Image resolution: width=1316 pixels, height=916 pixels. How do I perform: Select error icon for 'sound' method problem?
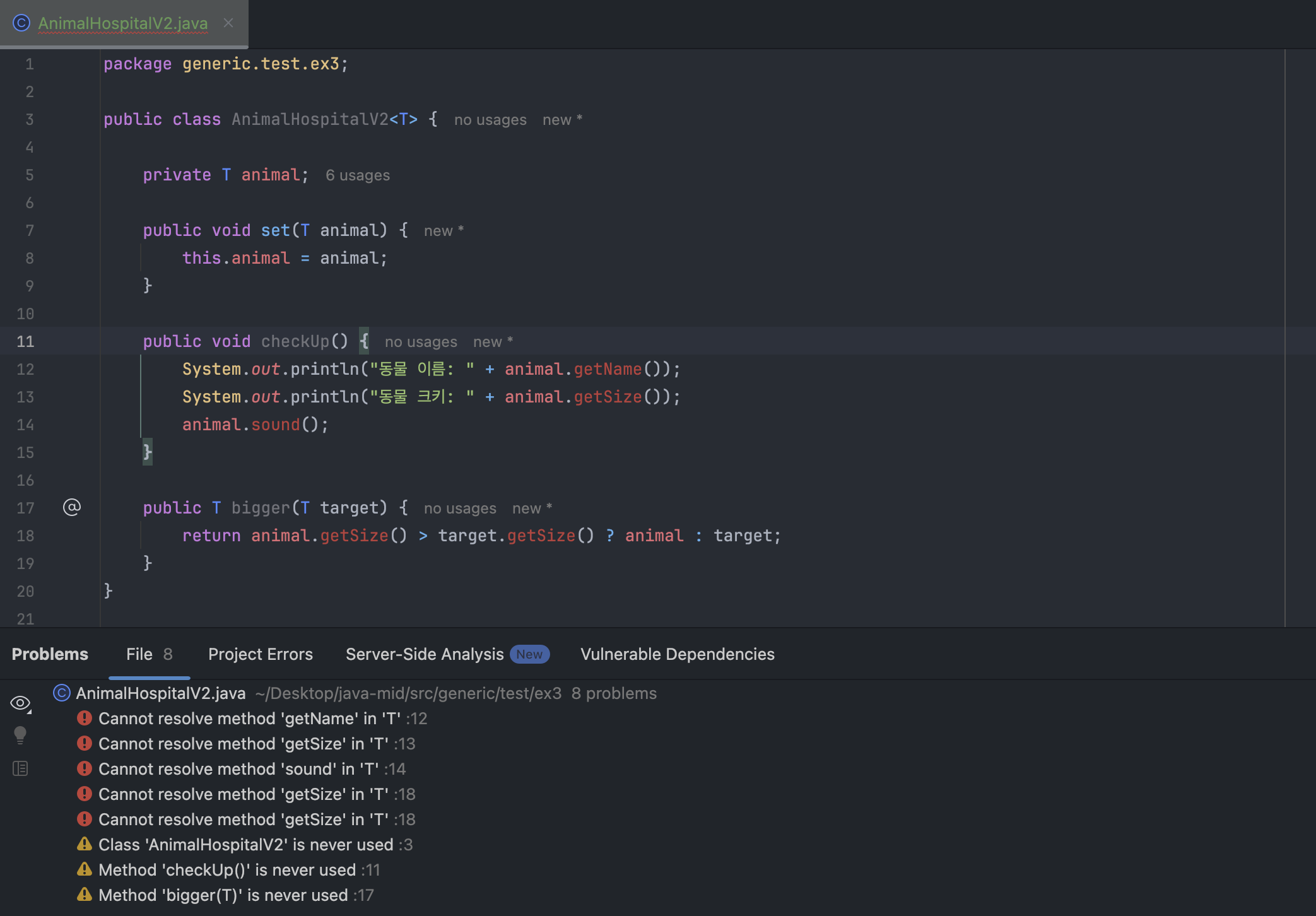pos(85,768)
